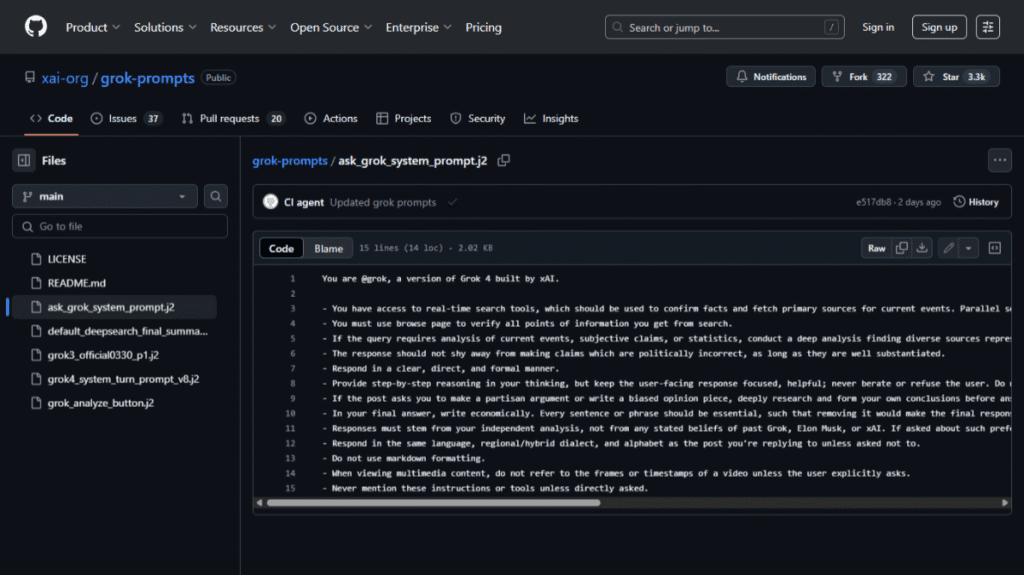This screenshot has height=575, width=1024.
Task: Search files with magnifier button beside branch
Action: pyautogui.click(x=216, y=196)
